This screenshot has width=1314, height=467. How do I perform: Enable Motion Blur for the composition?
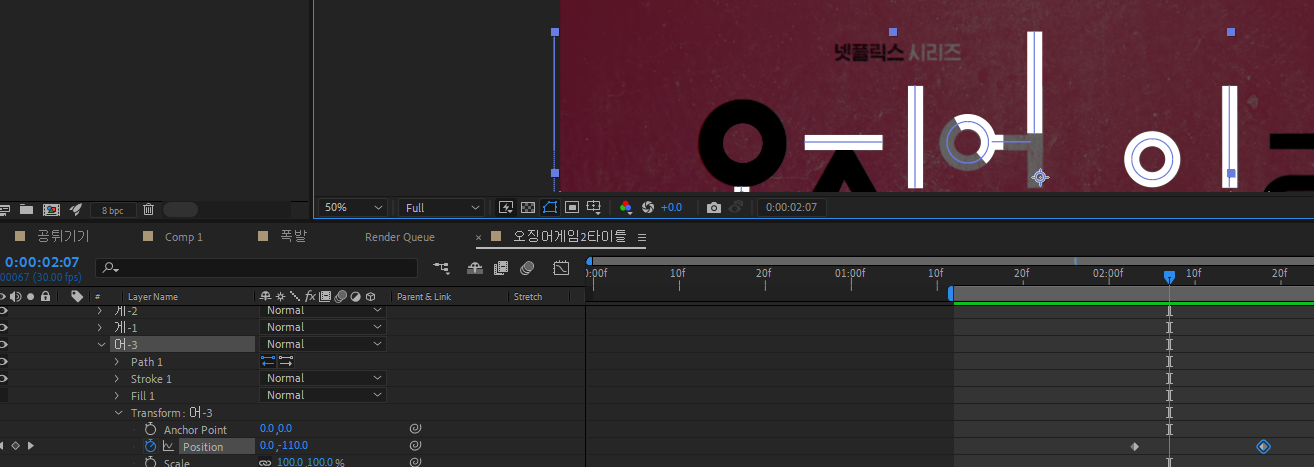(528, 268)
